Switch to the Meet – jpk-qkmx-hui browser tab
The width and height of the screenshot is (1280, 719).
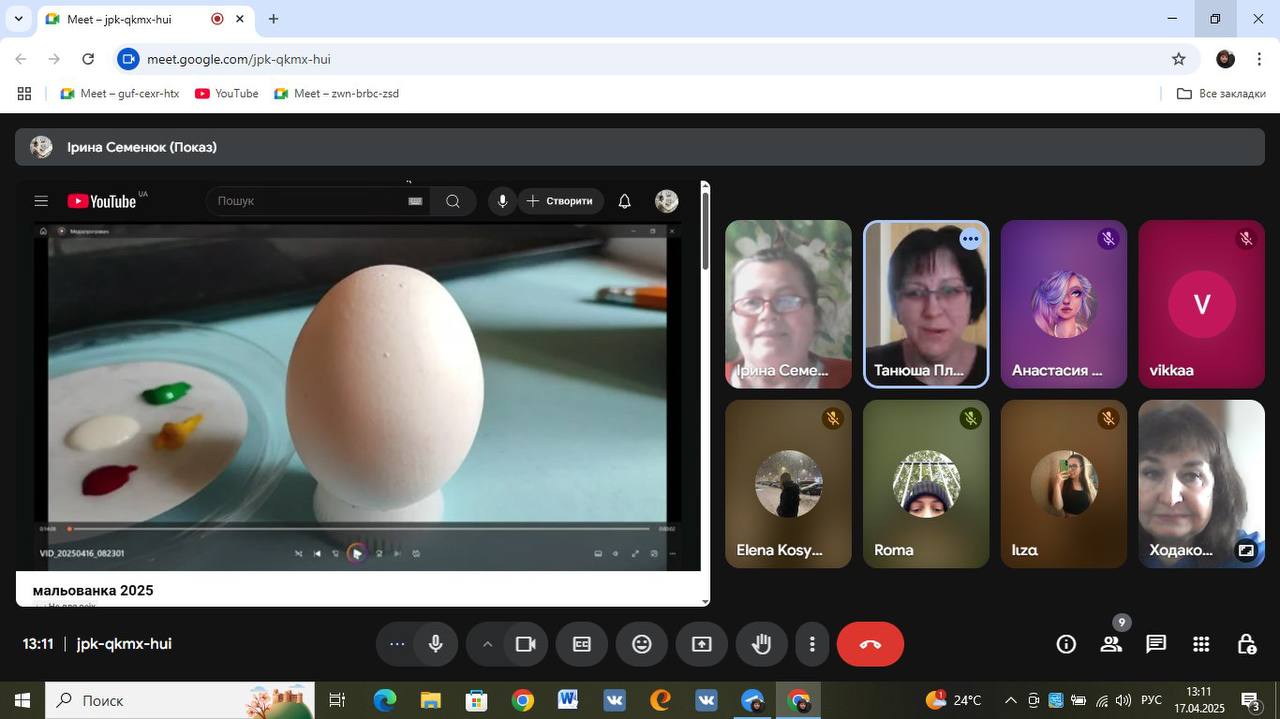pyautogui.click(x=120, y=19)
